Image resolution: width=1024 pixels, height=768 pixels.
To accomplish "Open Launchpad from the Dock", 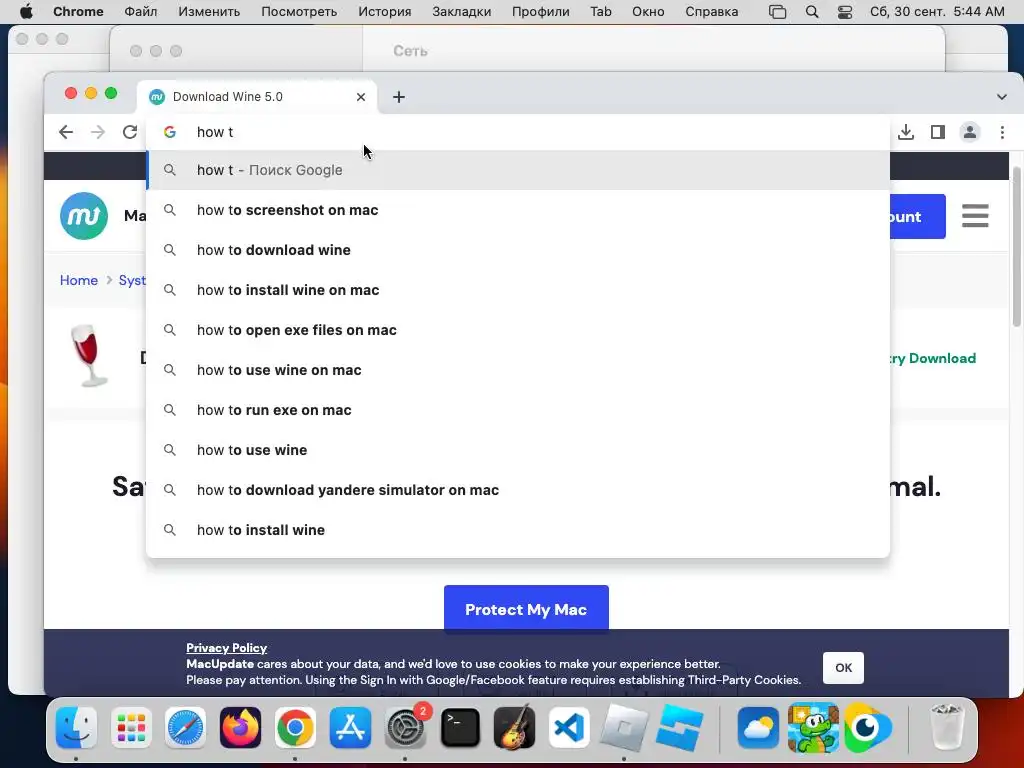I will pos(131,727).
